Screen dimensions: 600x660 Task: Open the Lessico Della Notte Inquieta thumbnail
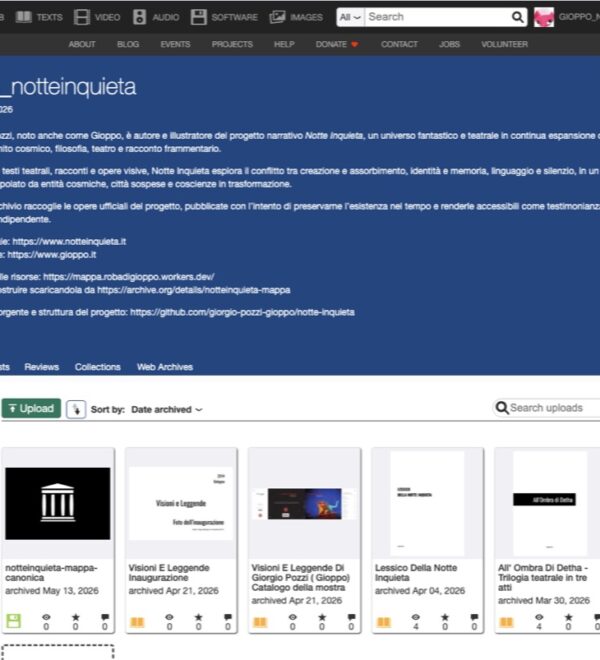click(427, 503)
